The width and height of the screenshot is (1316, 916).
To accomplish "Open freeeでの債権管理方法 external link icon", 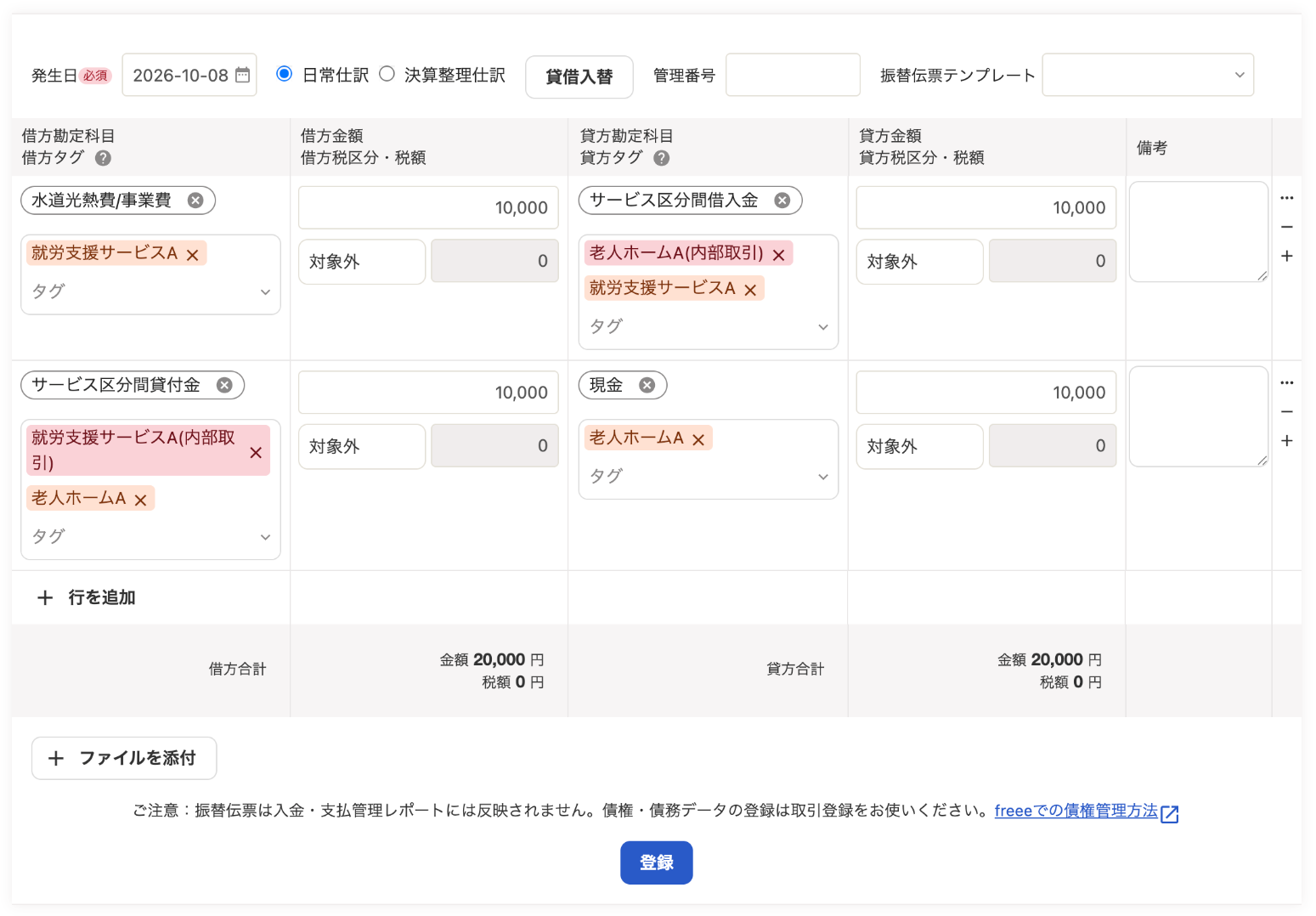I will pyautogui.click(x=1170, y=813).
